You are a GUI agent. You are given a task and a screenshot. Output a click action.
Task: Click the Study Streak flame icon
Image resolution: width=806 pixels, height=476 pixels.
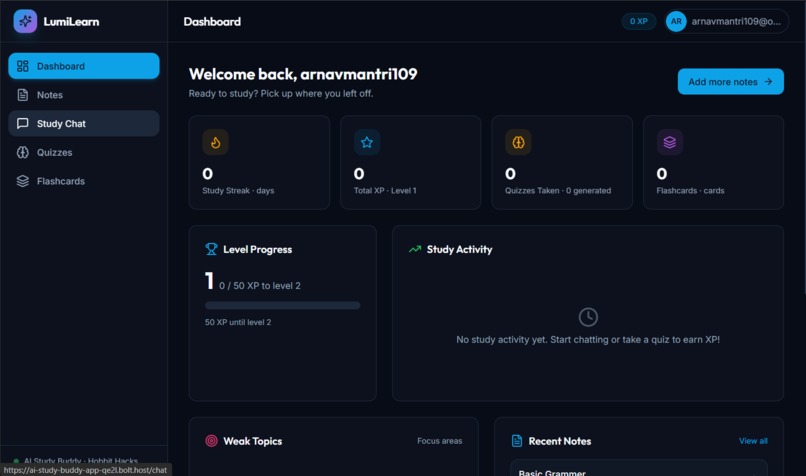[215, 142]
